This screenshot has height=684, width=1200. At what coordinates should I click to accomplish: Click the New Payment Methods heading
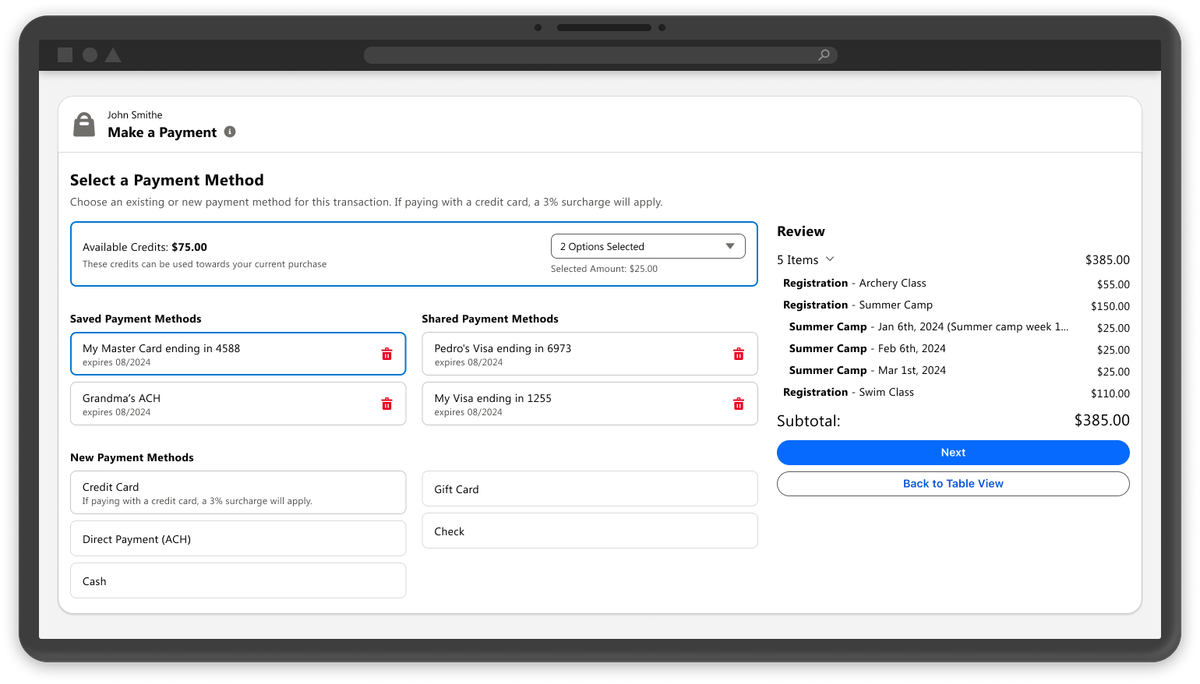(132, 458)
